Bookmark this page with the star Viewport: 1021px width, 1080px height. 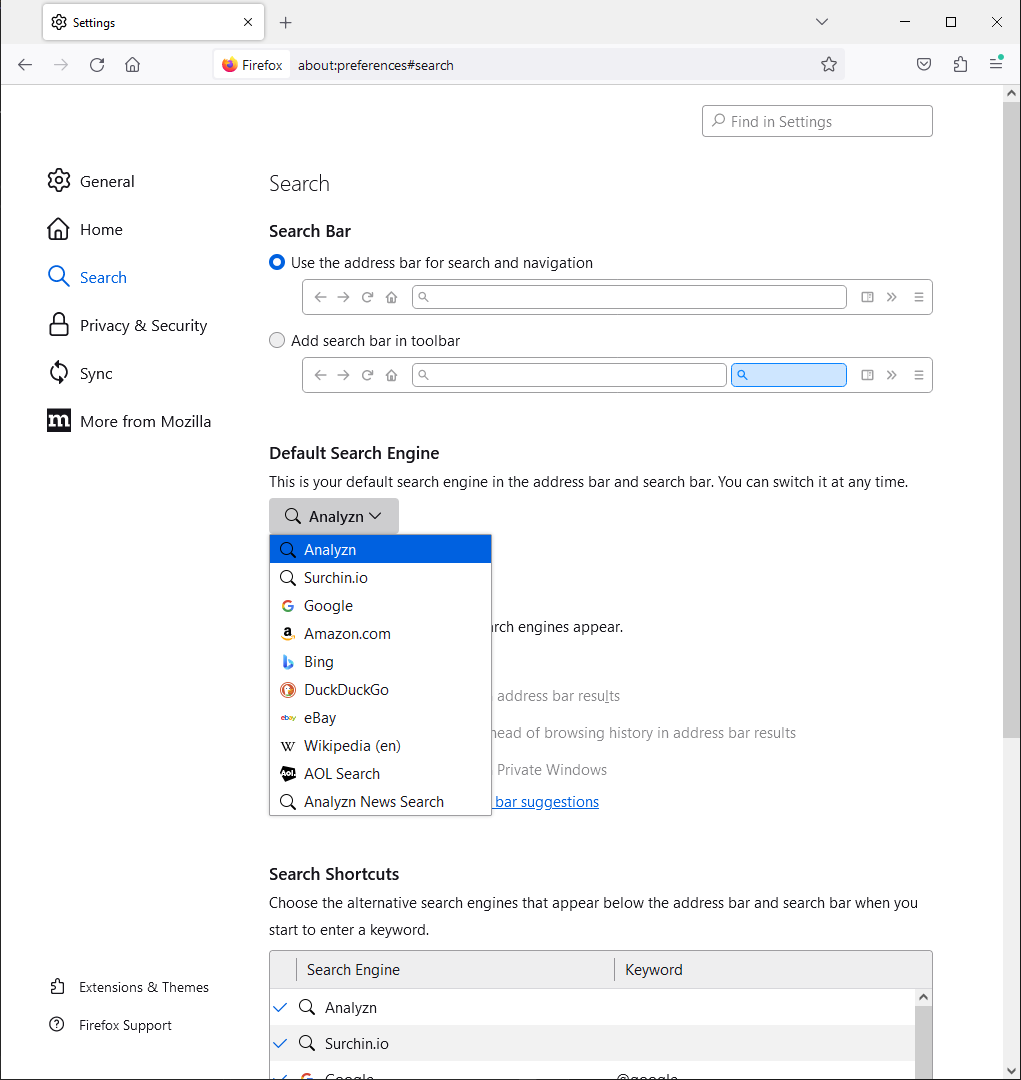(x=829, y=65)
